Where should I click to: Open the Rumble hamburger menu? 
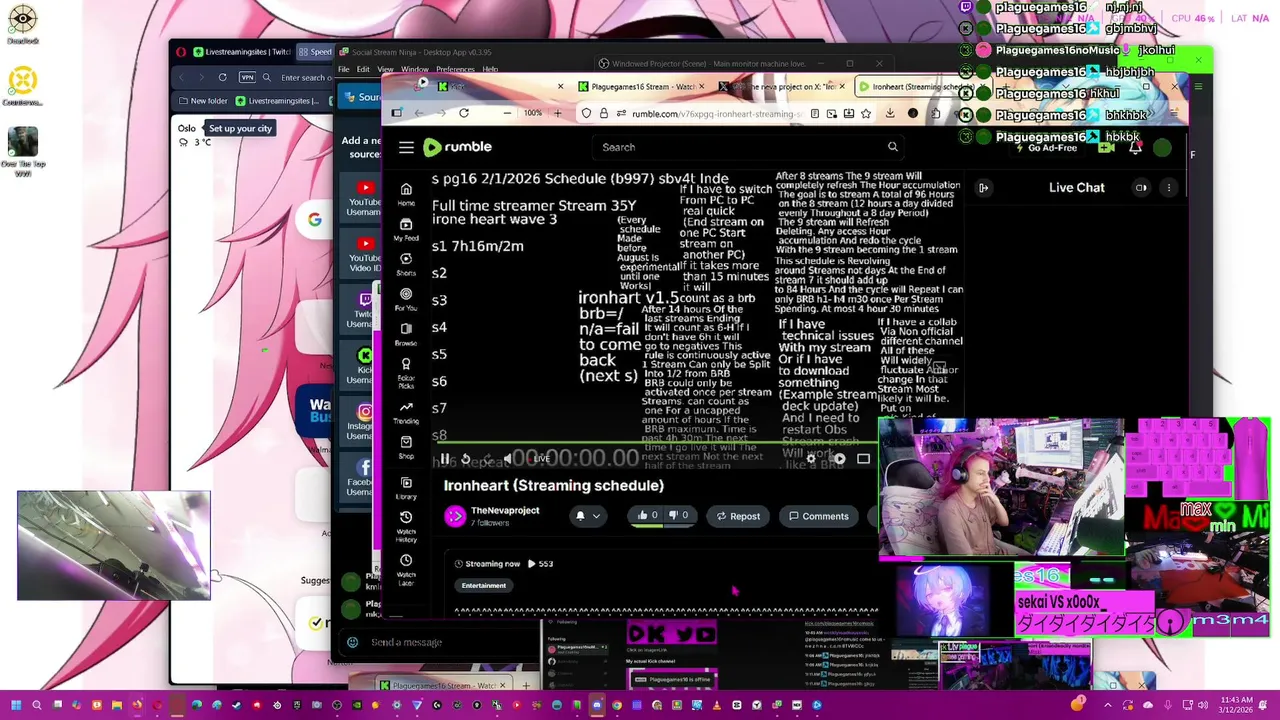406,147
